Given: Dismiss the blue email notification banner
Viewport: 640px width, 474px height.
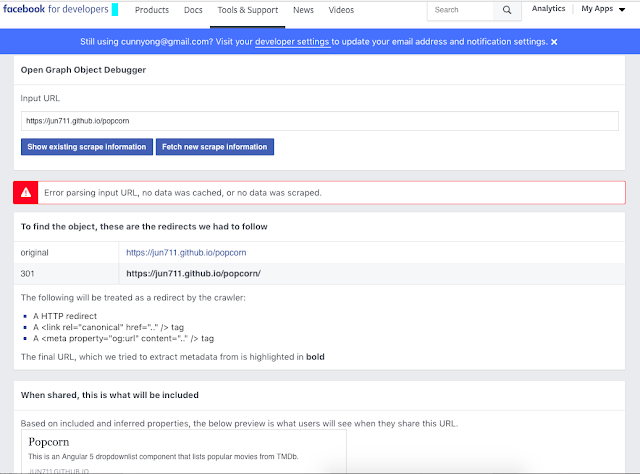Looking at the screenshot, I should pyautogui.click(x=554, y=42).
